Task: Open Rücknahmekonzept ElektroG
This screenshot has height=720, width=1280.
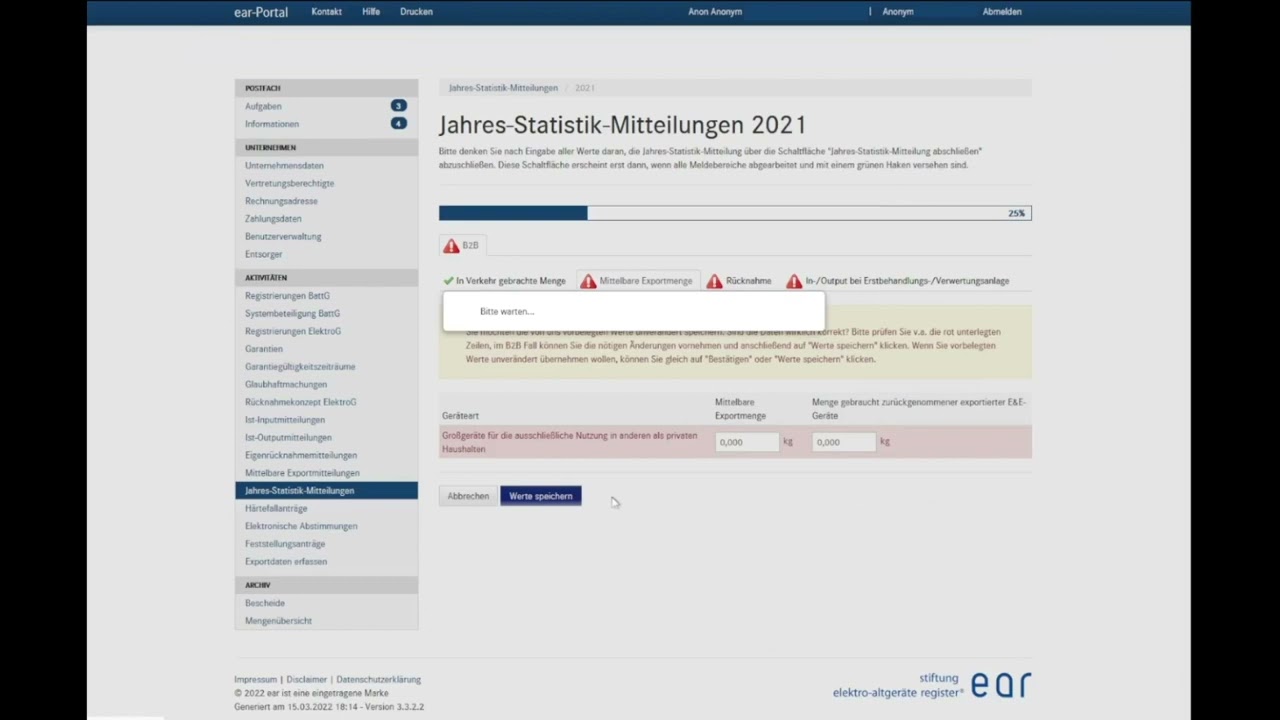Action: coord(300,402)
